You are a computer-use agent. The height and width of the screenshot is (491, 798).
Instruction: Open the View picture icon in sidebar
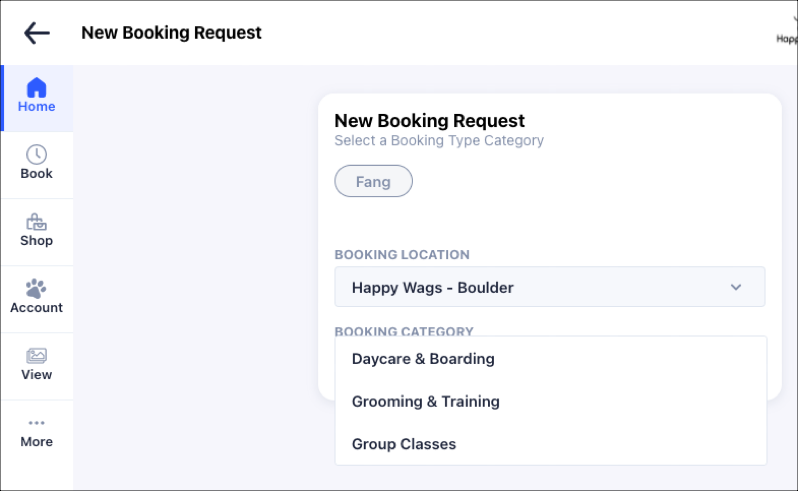pos(36,355)
